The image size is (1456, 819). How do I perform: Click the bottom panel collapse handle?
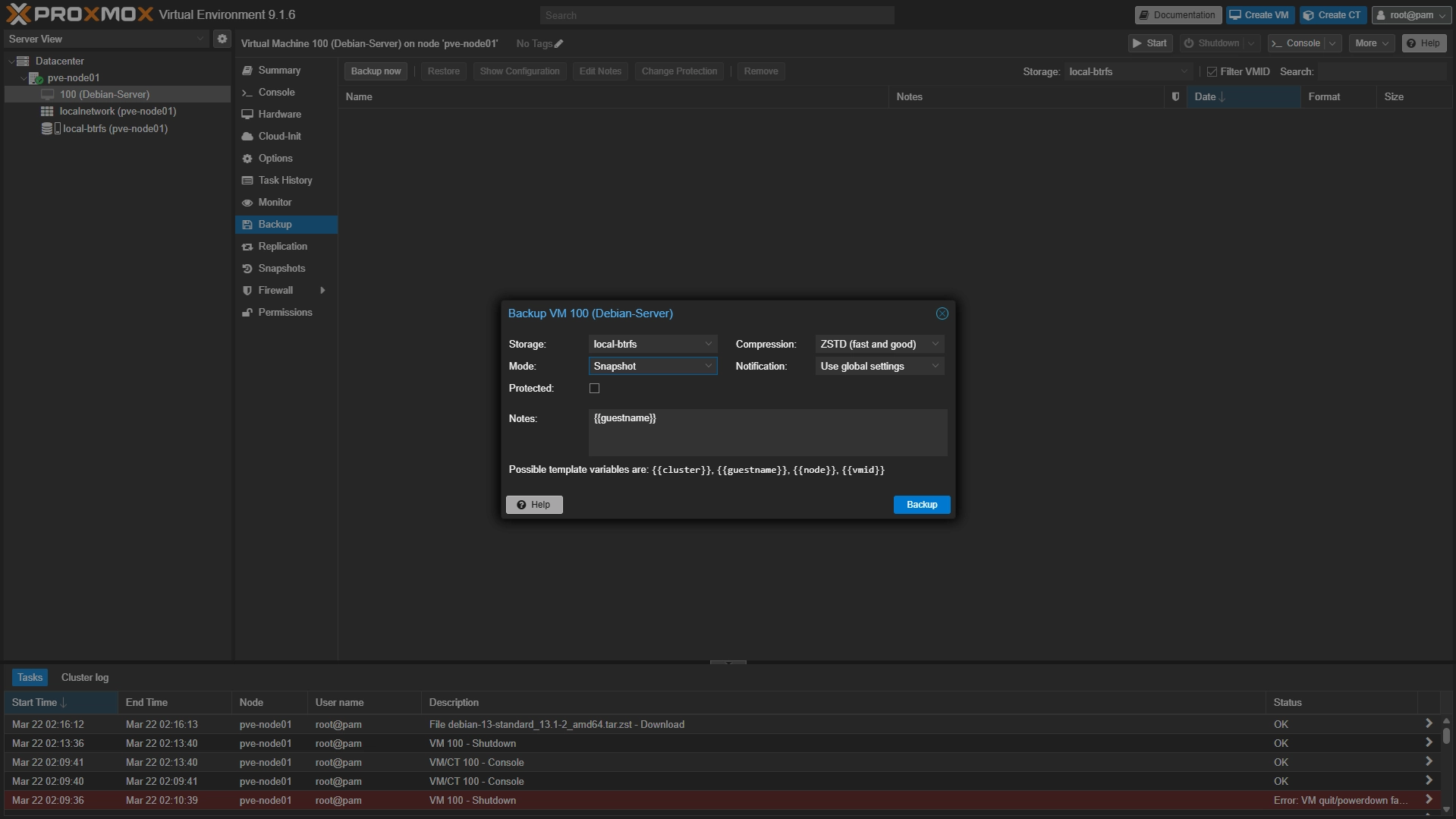(728, 663)
